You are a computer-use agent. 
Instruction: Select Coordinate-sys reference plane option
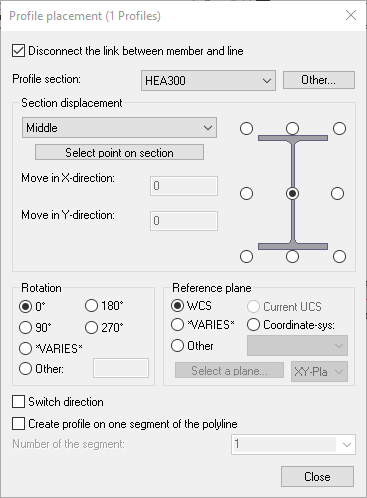click(253, 325)
